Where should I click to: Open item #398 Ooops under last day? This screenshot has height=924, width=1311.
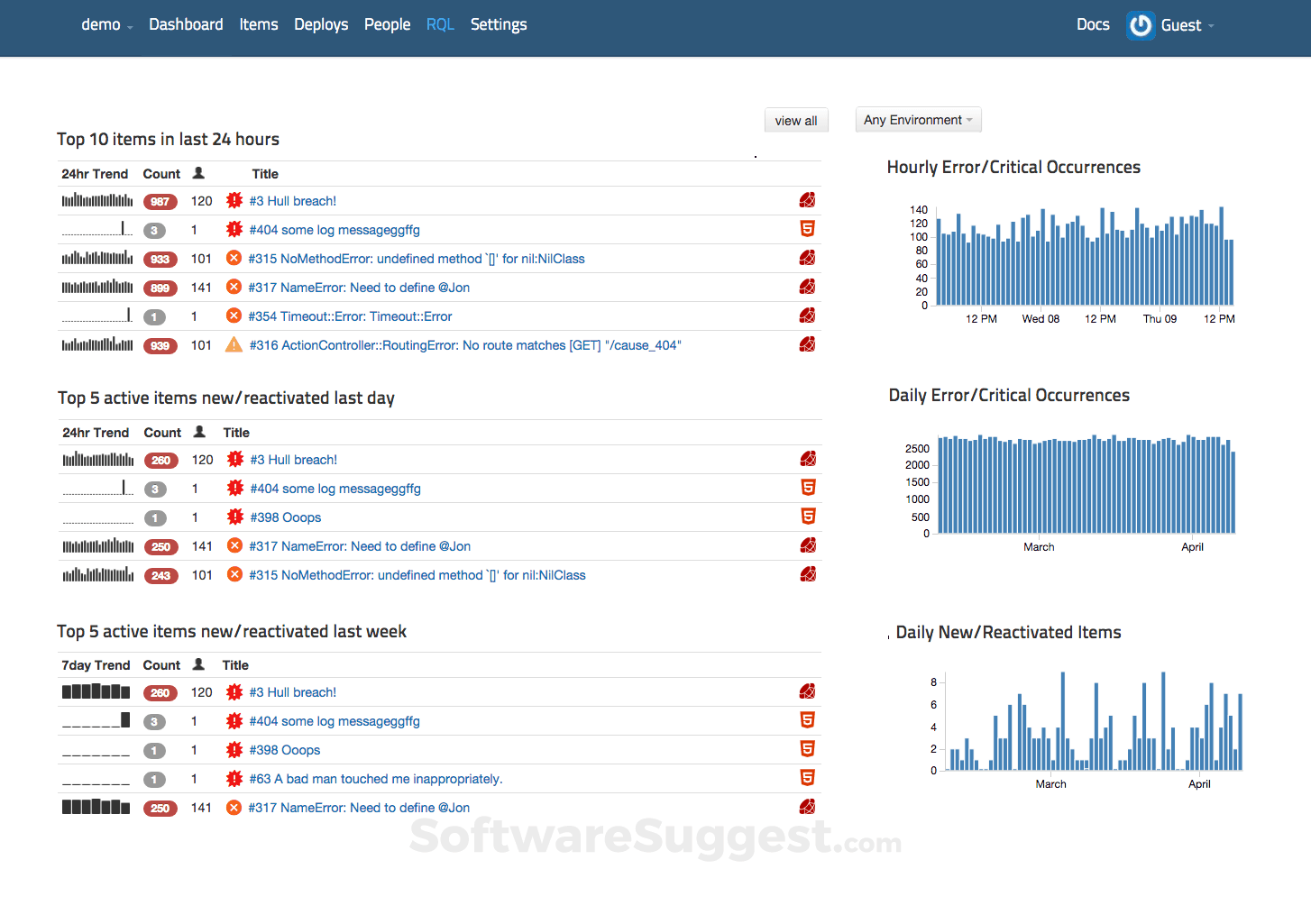(x=286, y=517)
